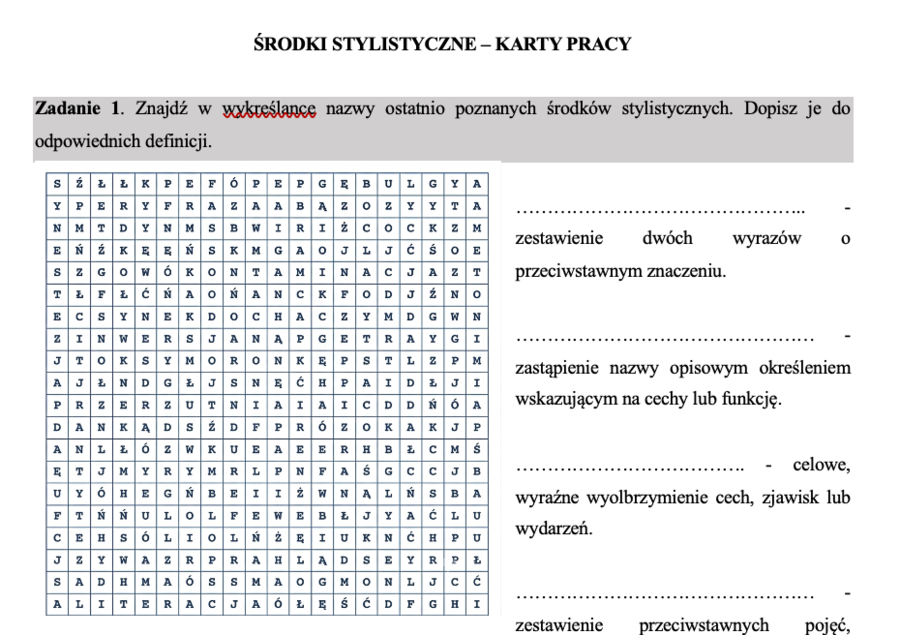900x635 pixels.
Task: Click the line "wyraźne wyolbrzymienie cech, zjawisk lub"
Action: pos(682,497)
